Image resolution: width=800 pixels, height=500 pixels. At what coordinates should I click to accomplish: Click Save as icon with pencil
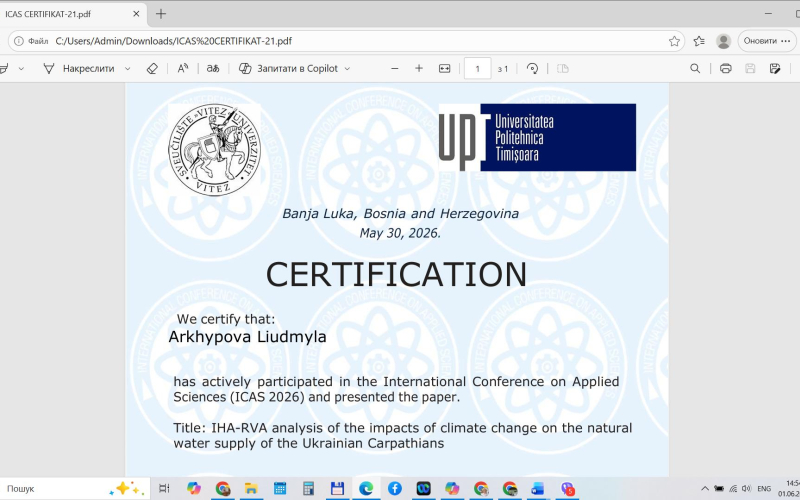pos(775,68)
